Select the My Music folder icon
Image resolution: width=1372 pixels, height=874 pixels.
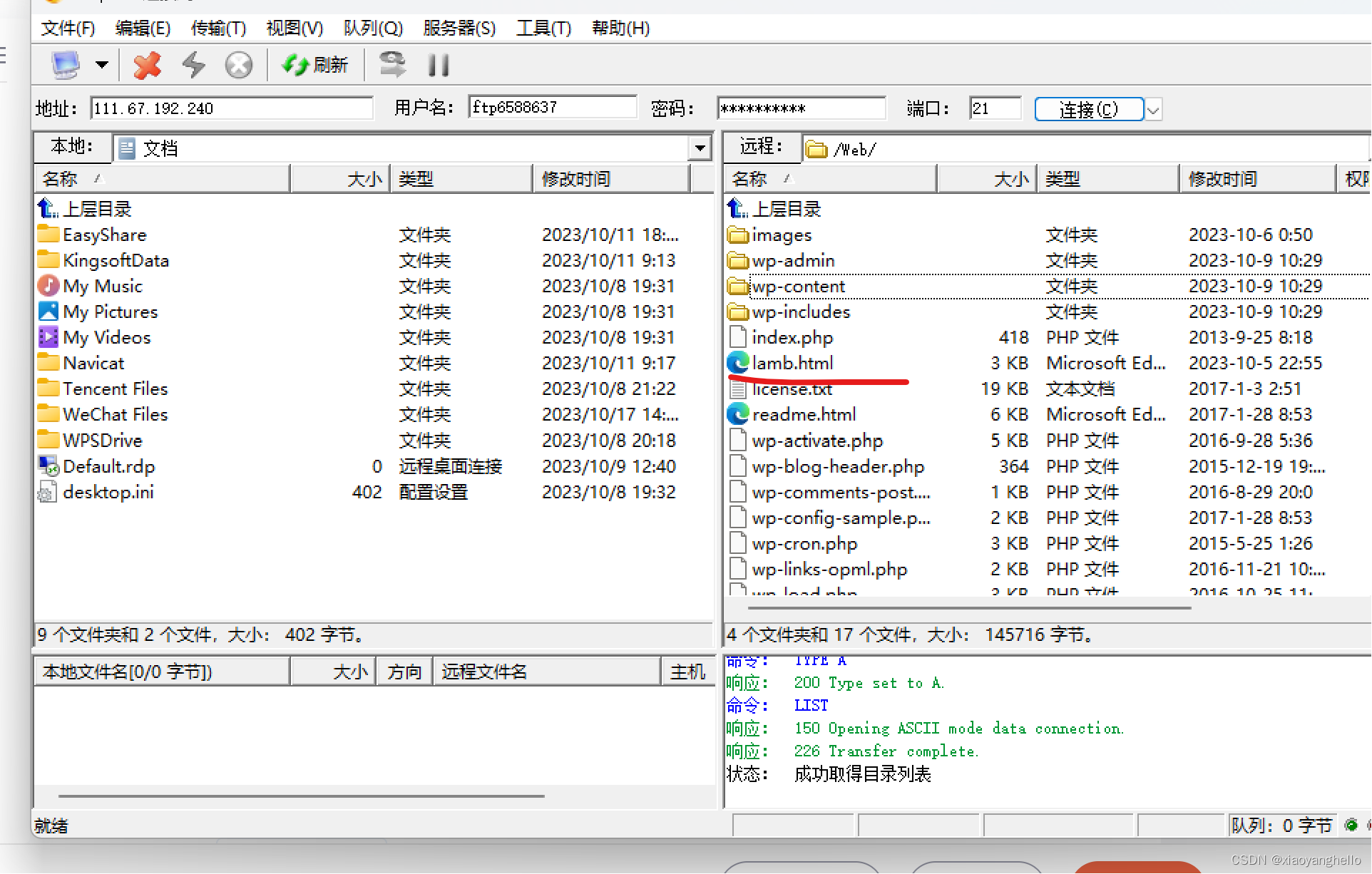(48, 285)
